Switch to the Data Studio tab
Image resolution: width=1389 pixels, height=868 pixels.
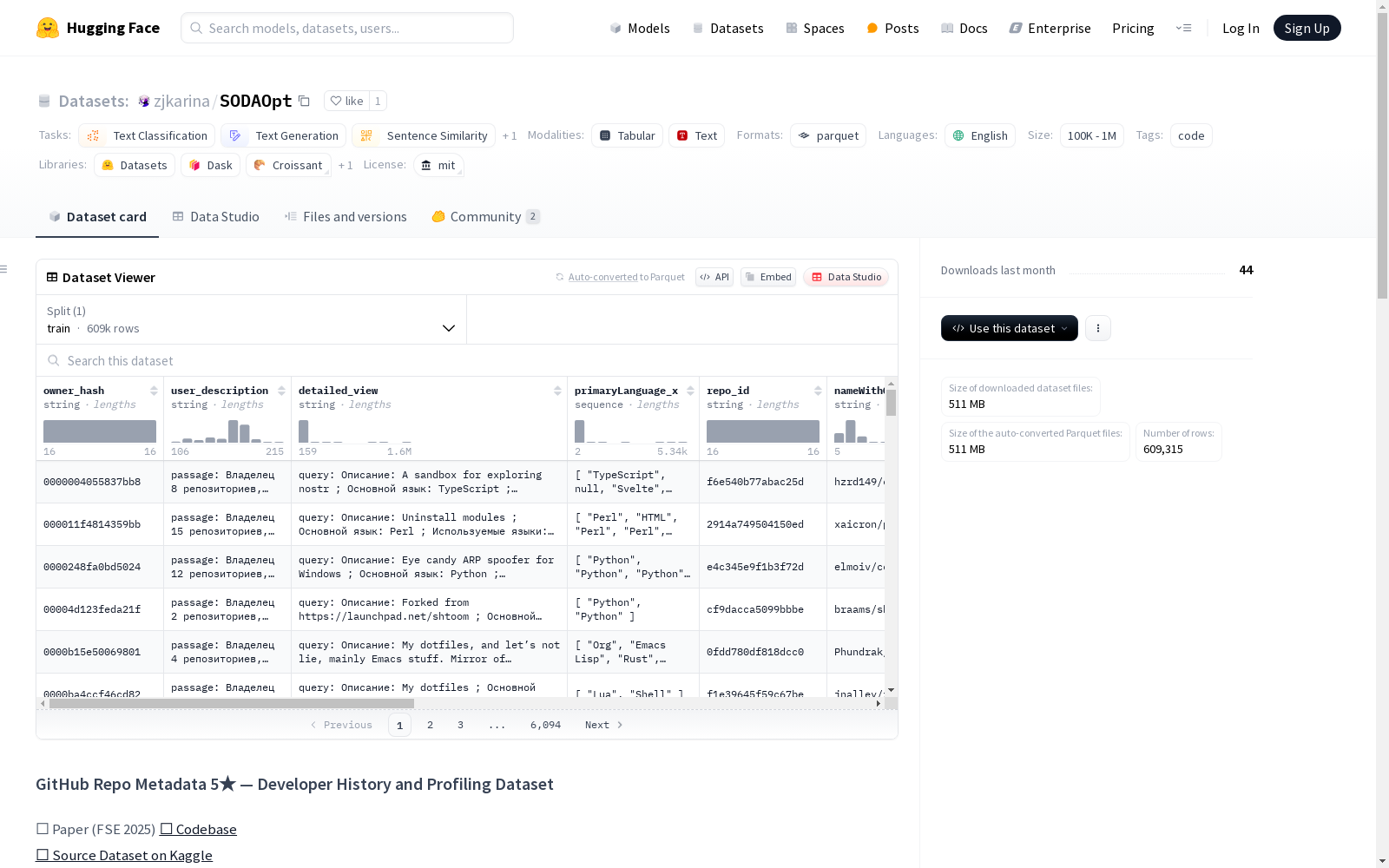(x=216, y=217)
